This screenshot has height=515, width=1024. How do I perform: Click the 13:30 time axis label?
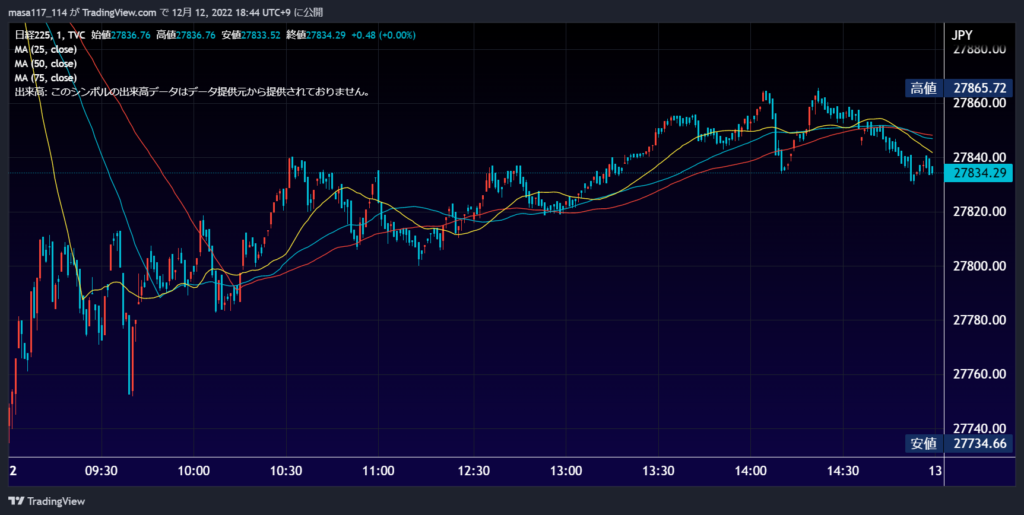(658, 471)
